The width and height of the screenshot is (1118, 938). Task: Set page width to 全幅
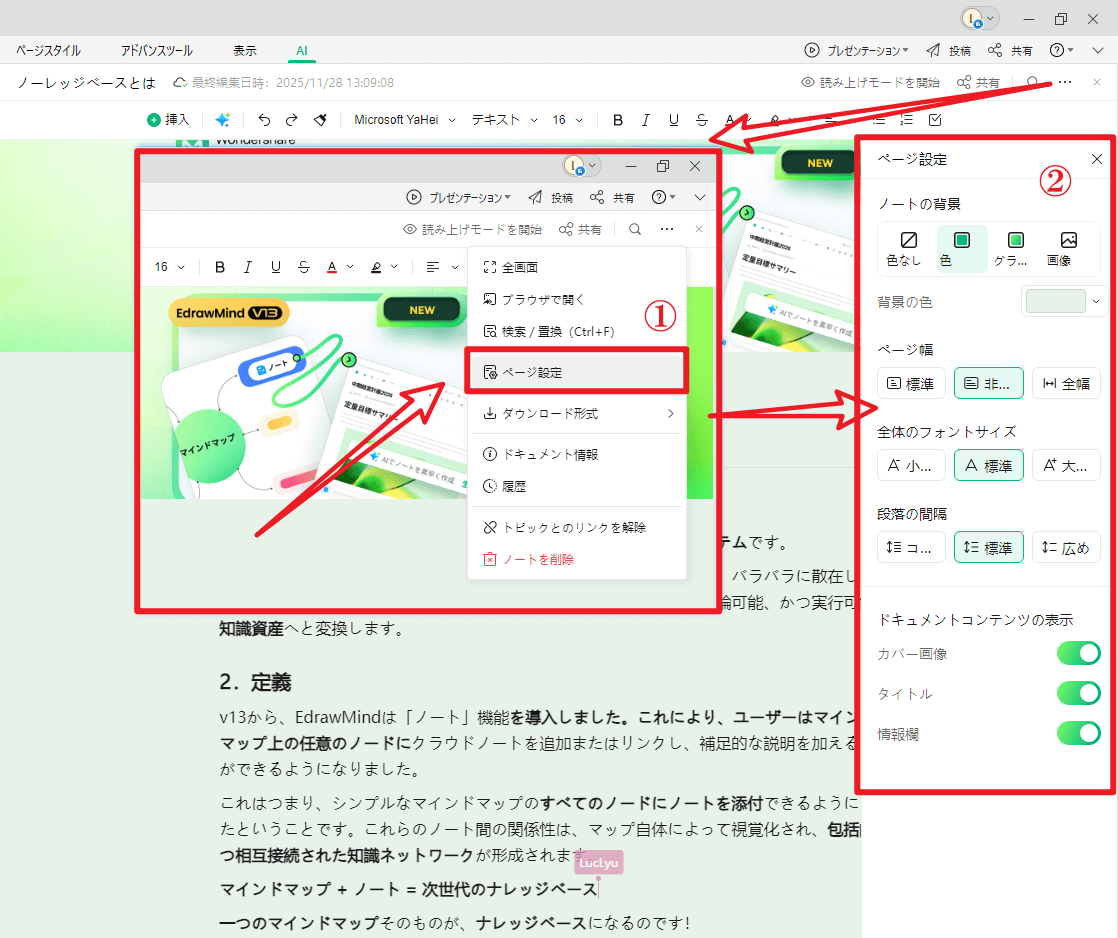click(1066, 383)
